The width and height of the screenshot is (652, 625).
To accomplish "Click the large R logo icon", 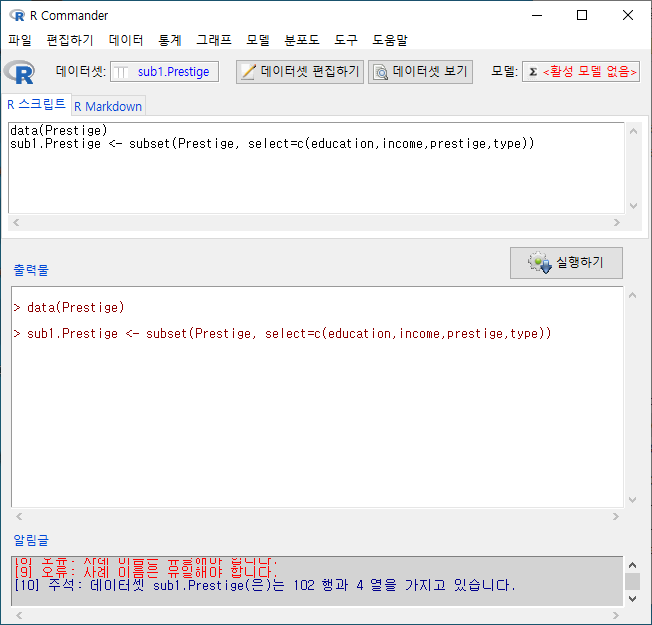I will click(20, 72).
